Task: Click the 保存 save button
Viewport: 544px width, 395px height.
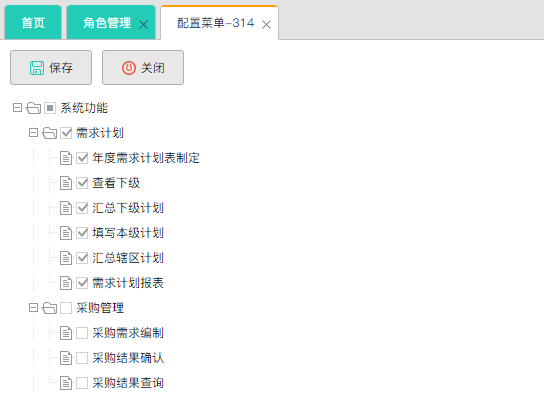Action: click(x=51, y=68)
